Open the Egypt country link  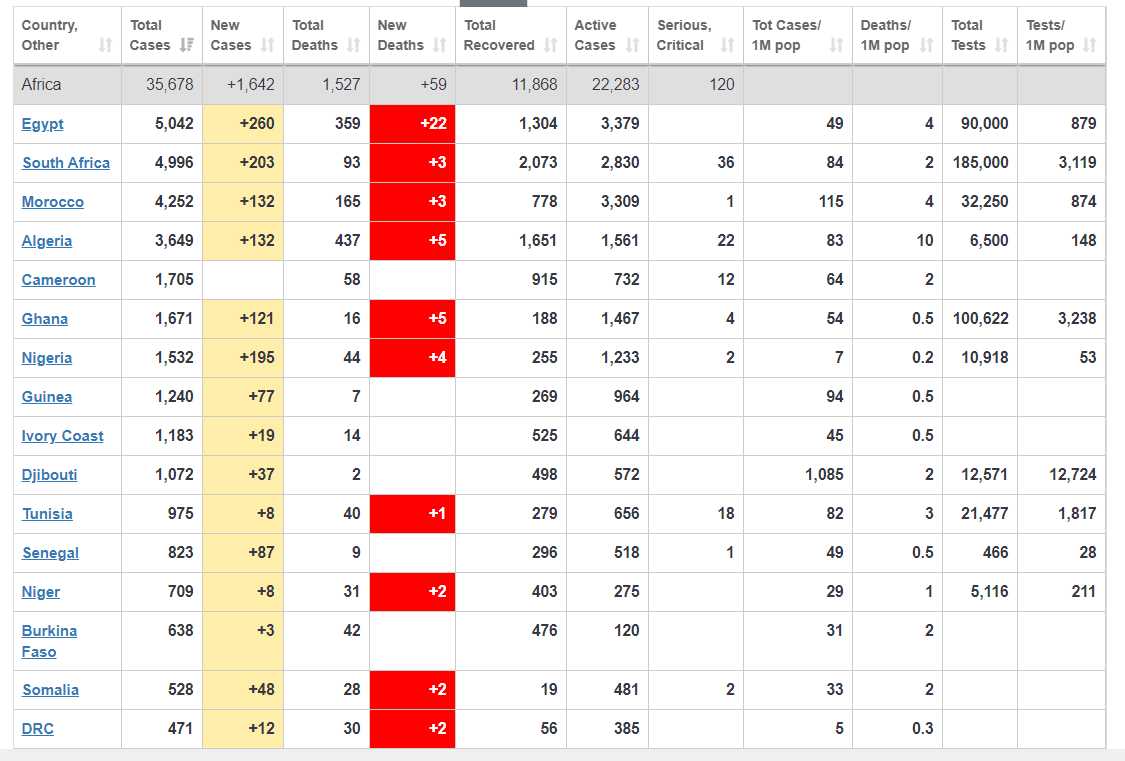click(x=42, y=124)
